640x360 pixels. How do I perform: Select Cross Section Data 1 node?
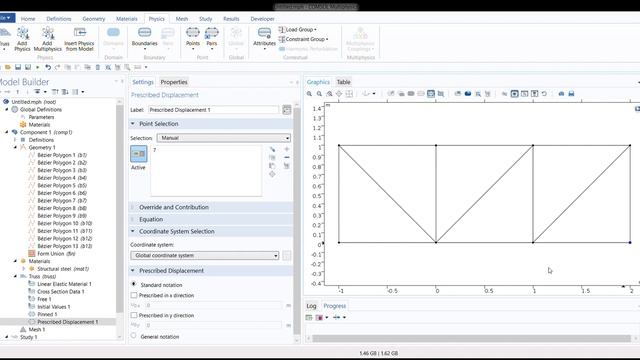pyautogui.click(x=60, y=291)
